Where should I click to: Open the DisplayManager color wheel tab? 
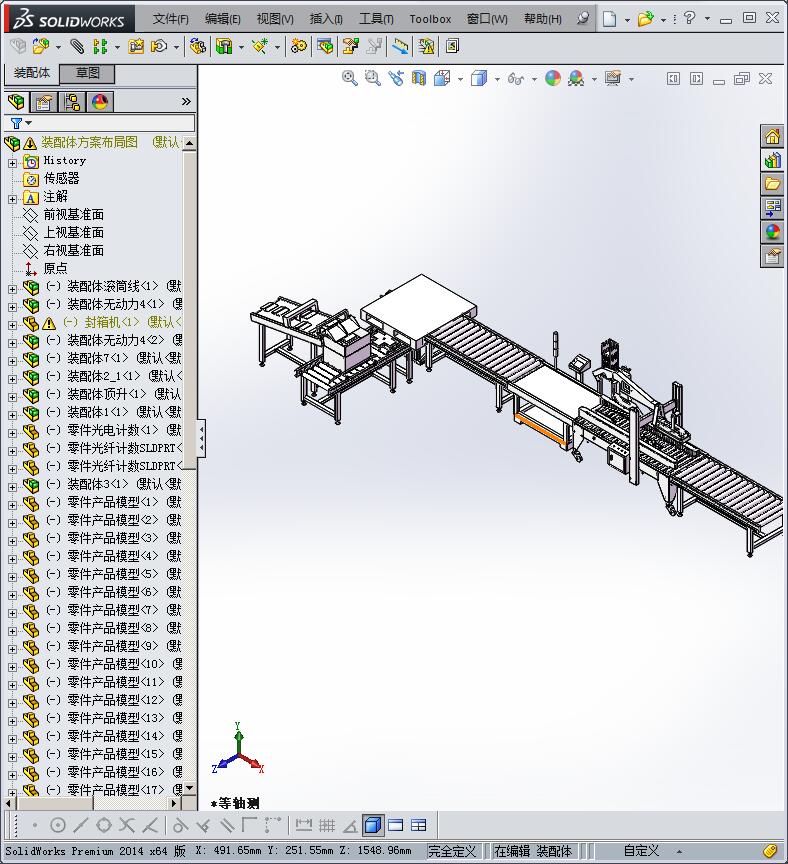pos(100,102)
